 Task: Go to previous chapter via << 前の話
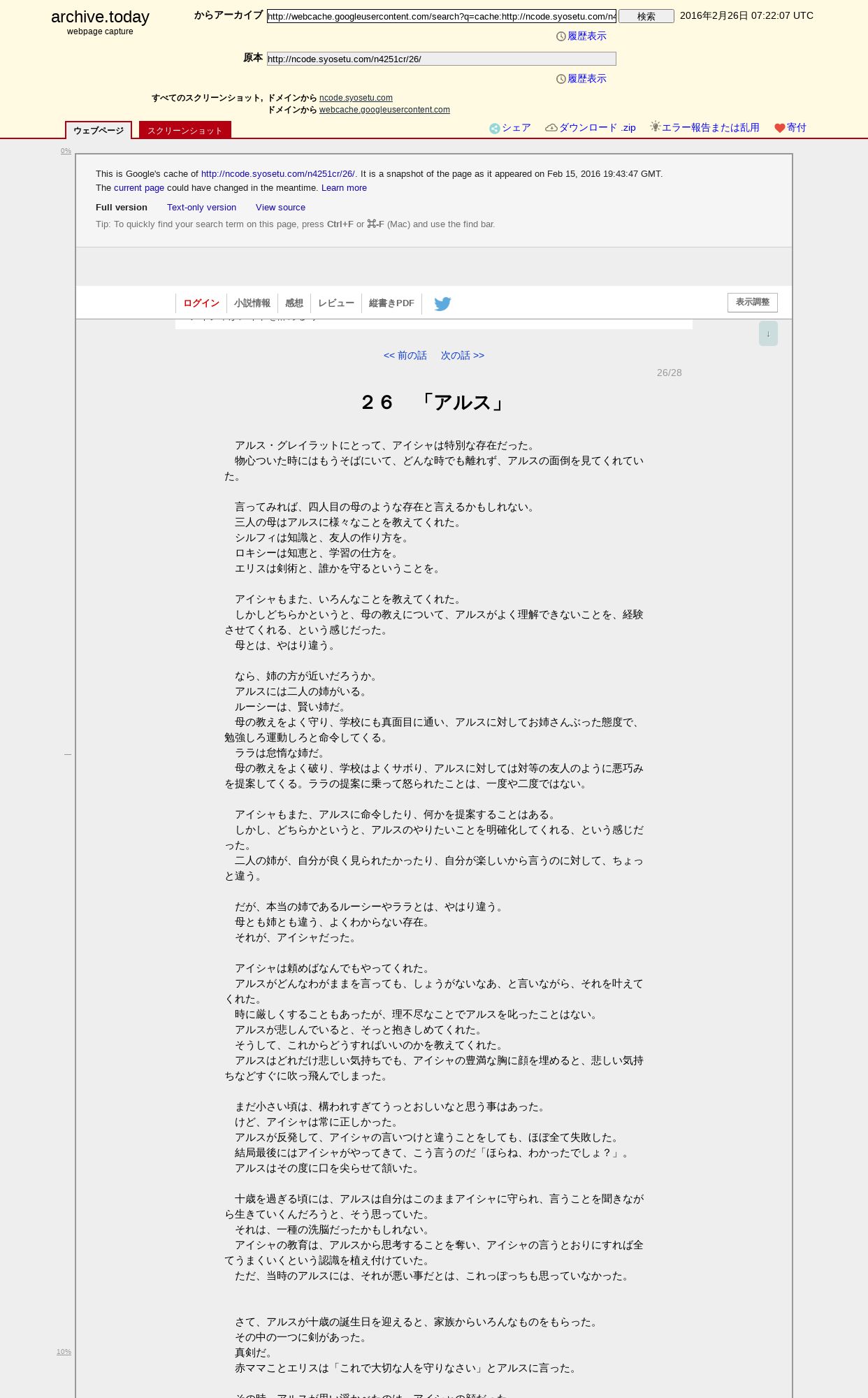coord(405,356)
